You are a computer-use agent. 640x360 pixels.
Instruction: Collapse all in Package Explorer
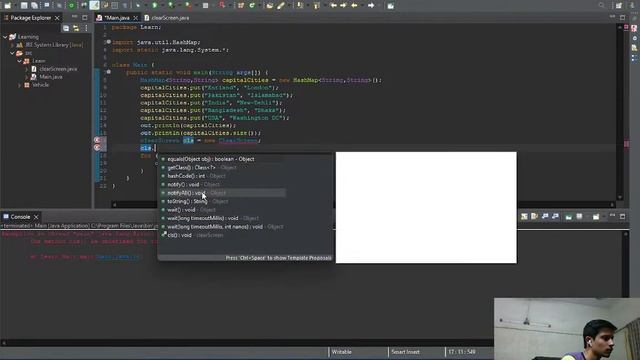[66, 28]
